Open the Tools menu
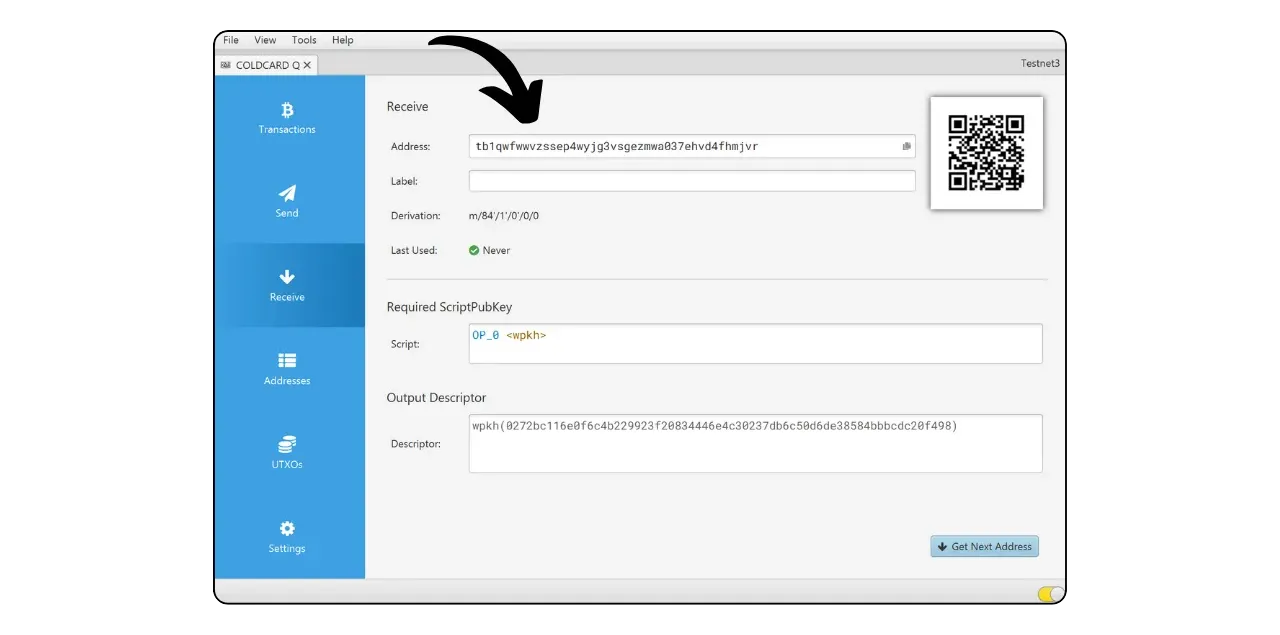Viewport: 1280px width, 635px height. pyautogui.click(x=304, y=40)
